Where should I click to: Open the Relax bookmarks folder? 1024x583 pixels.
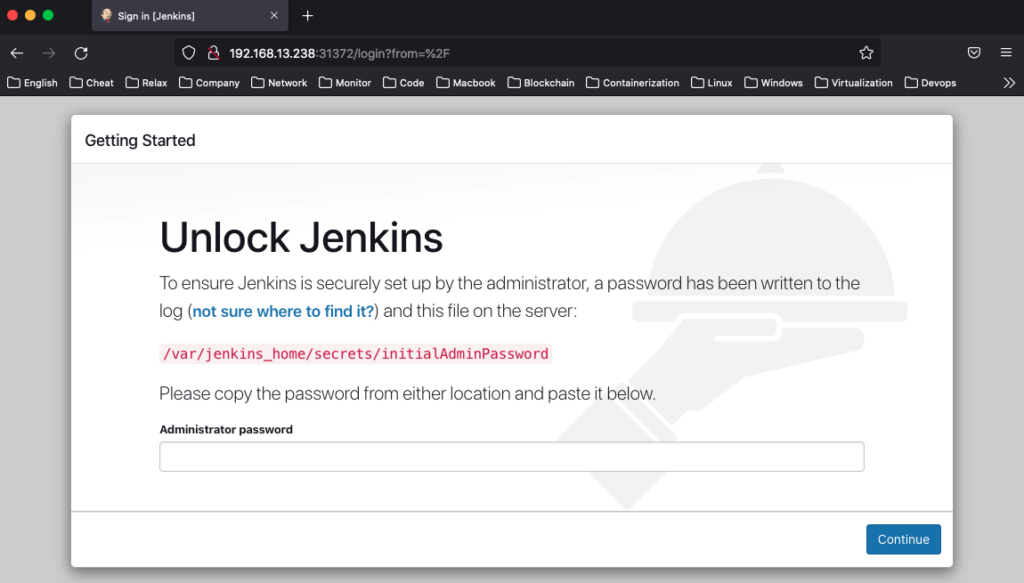pyautogui.click(x=146, y=83)
